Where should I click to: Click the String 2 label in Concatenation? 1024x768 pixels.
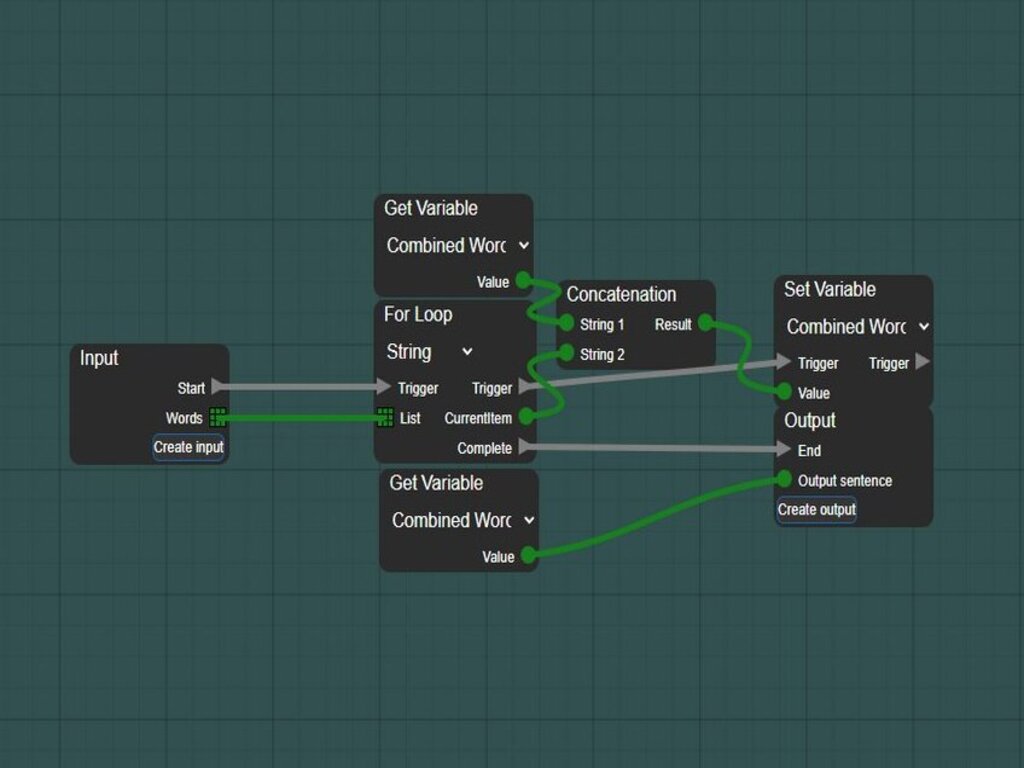point(602,355)
